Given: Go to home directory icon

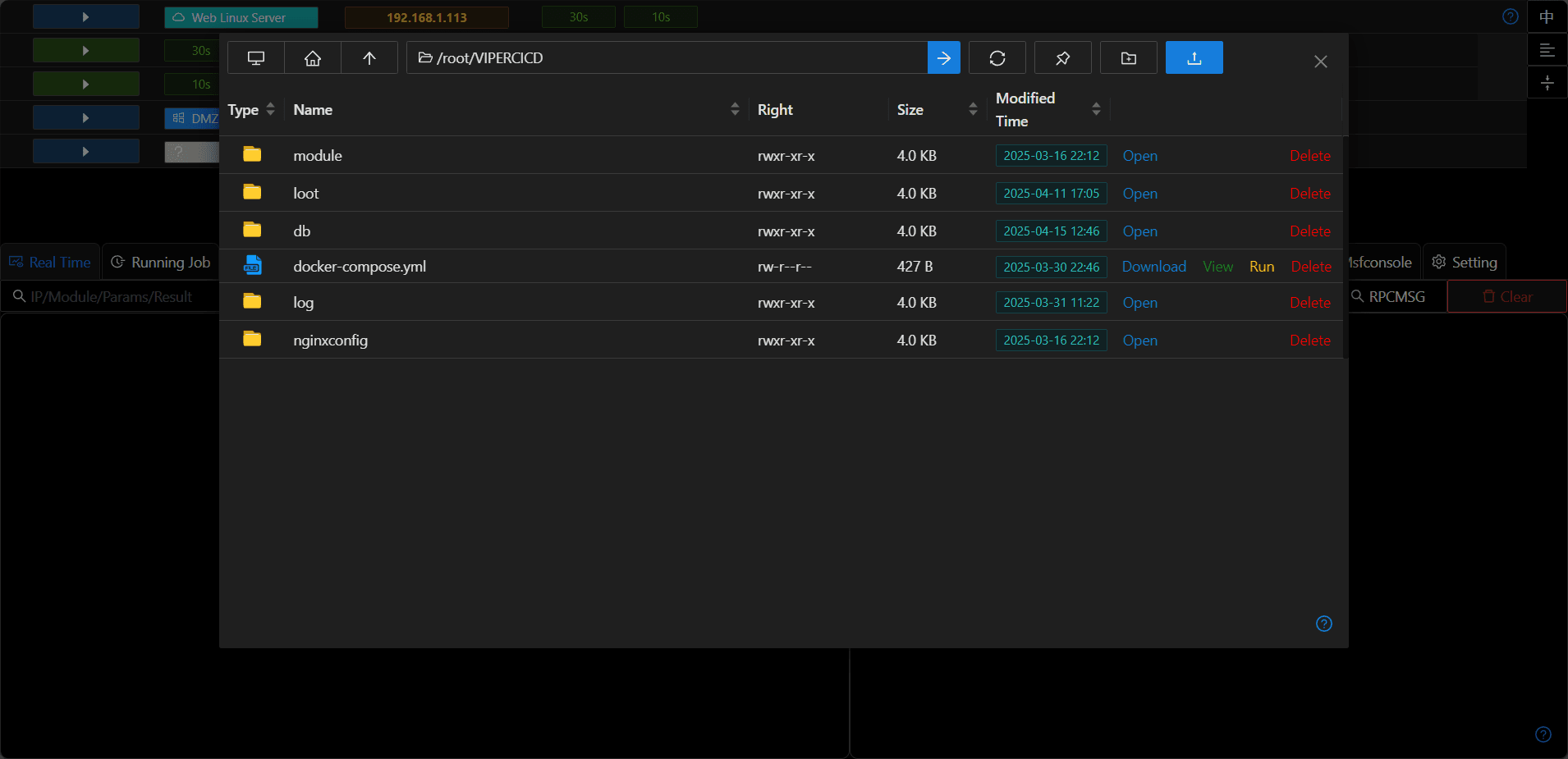Looking at the screenshot, I should pos(313,58).
